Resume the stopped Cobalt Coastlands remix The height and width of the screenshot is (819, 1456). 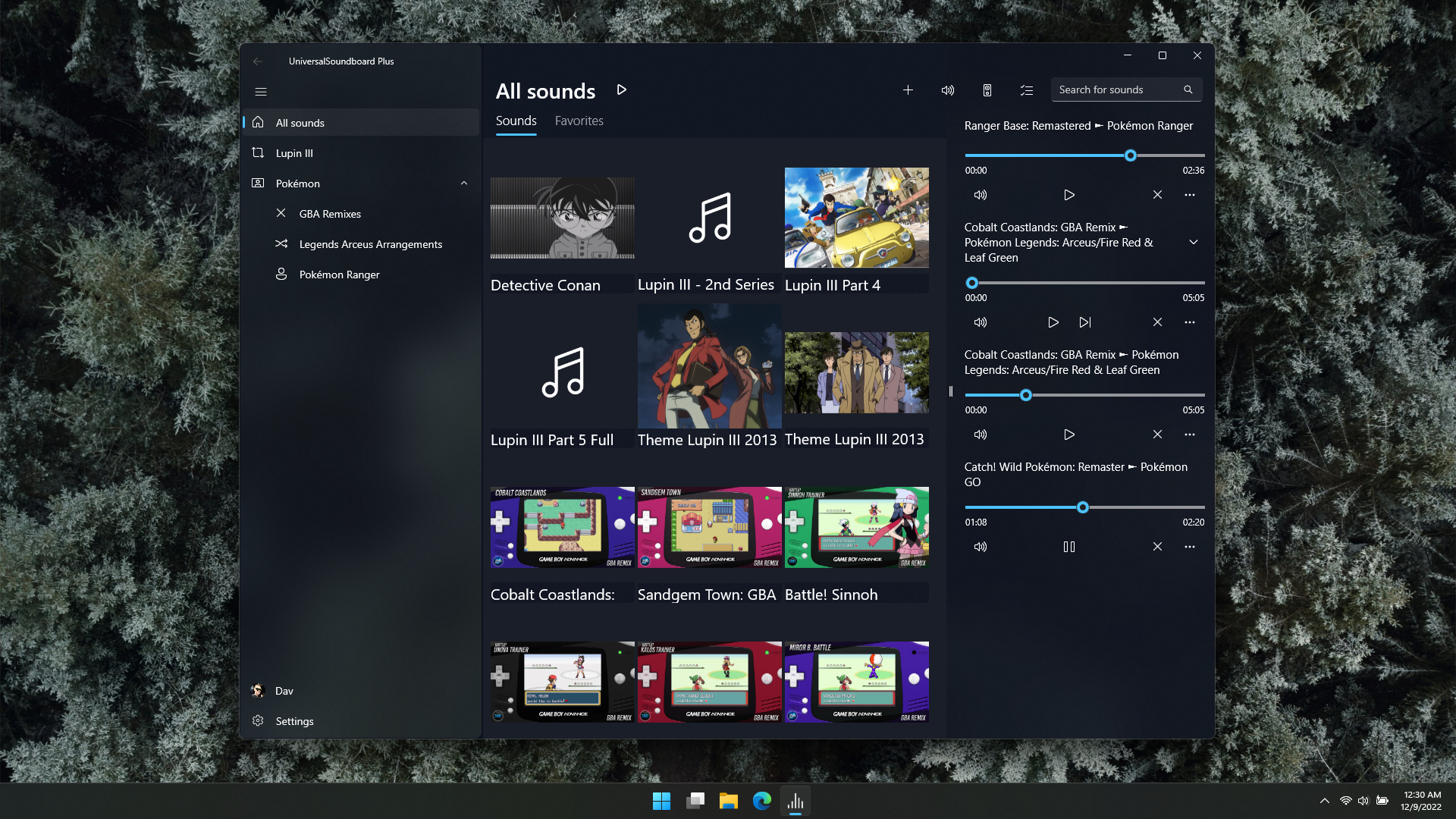pos(1069,435)
